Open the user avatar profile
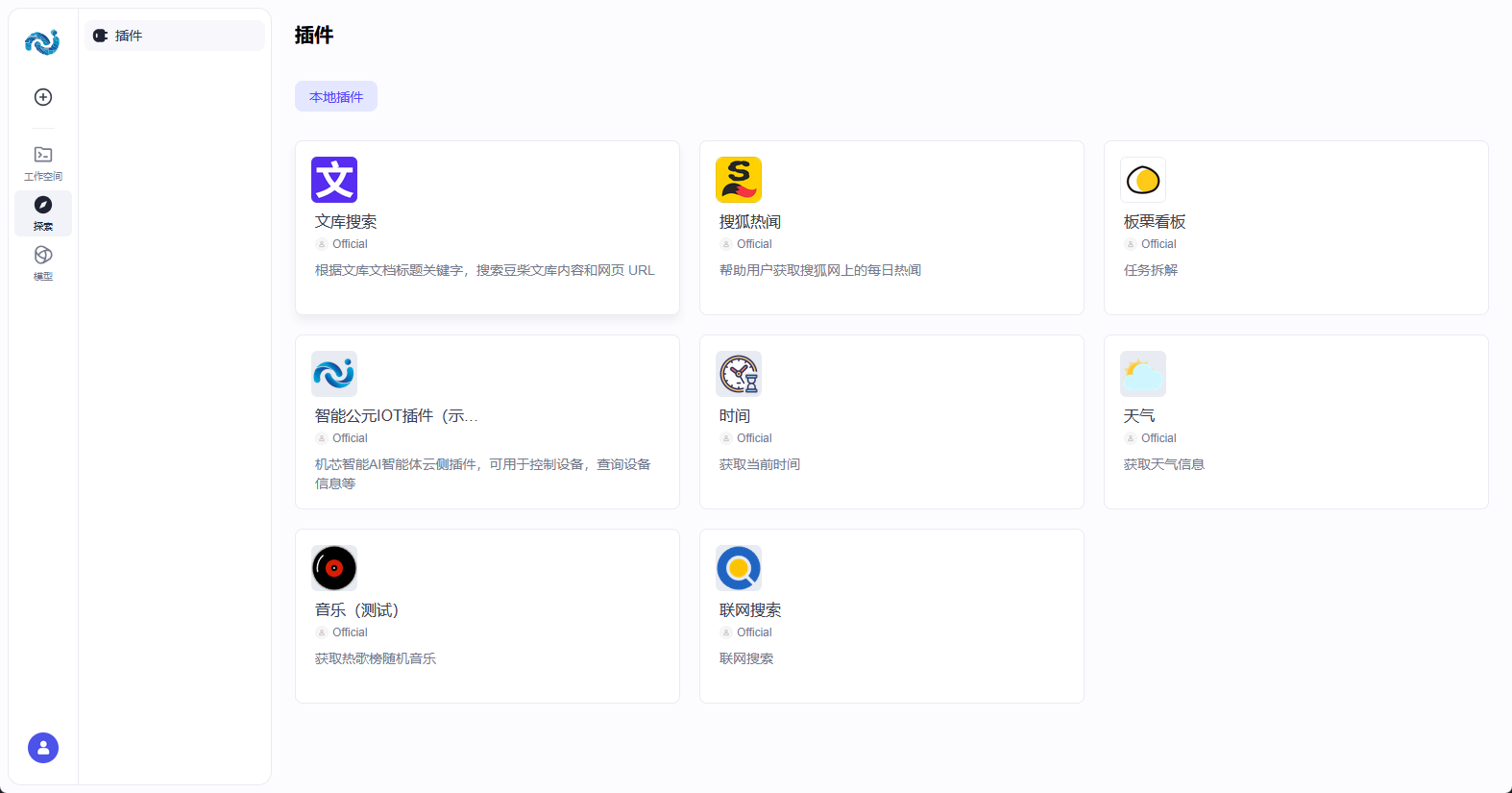Screen dimensions: 1512x793 tap(43, 748)
